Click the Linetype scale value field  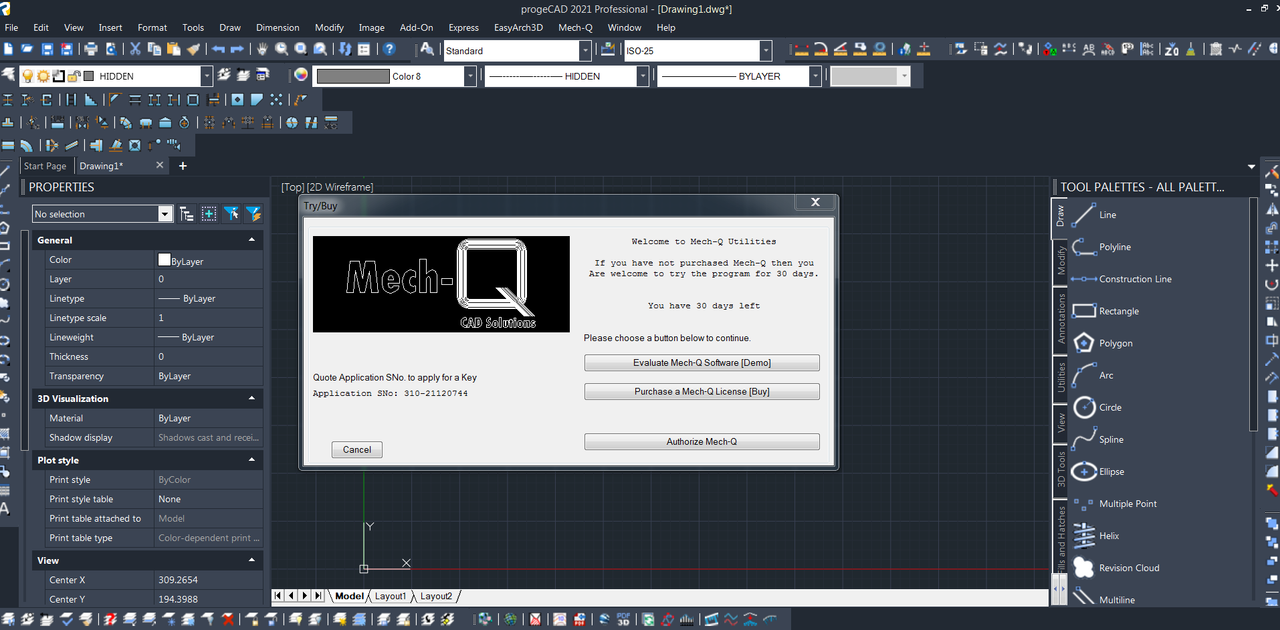(209, 318)
